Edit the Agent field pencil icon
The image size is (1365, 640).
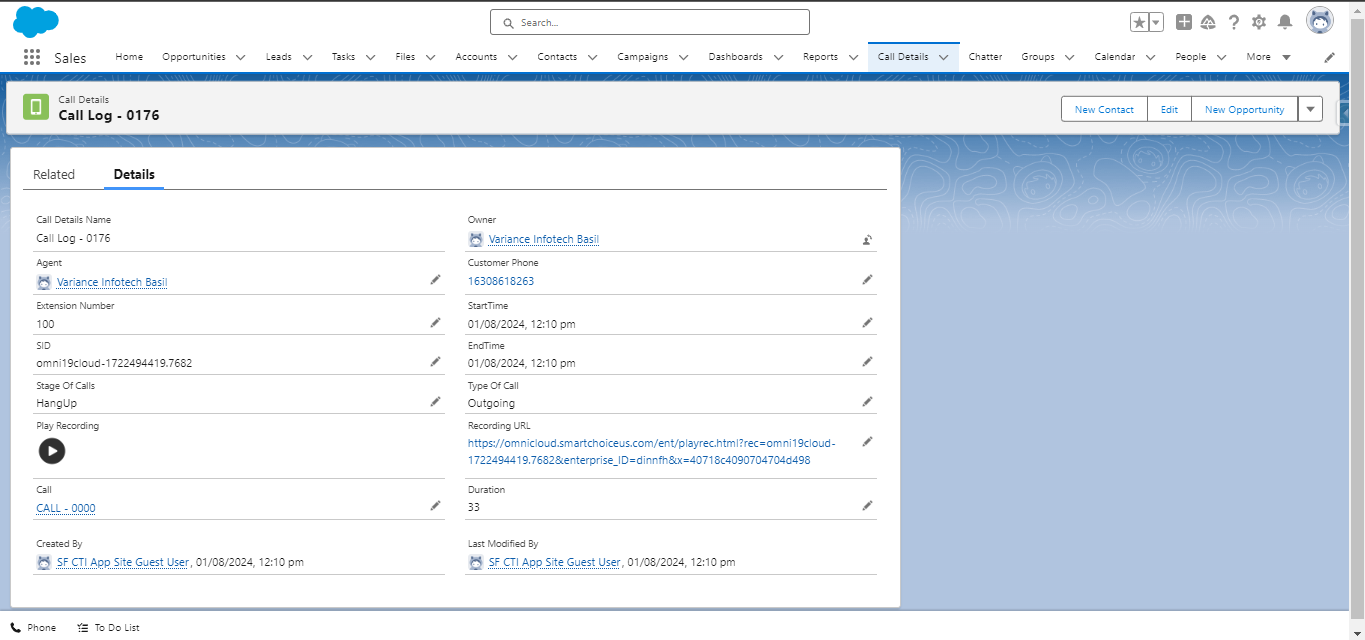tap(435, 280)
